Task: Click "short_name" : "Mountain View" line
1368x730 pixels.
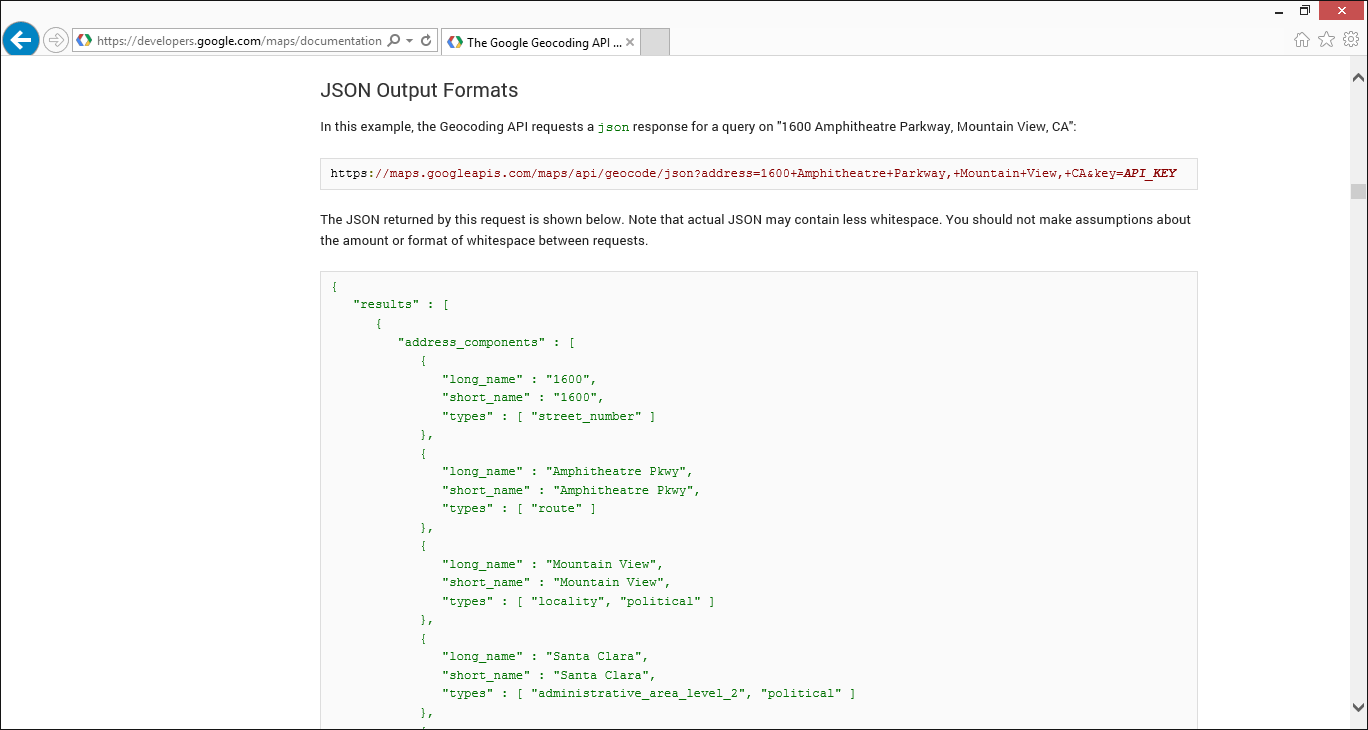Action: [x=556, y=582]
